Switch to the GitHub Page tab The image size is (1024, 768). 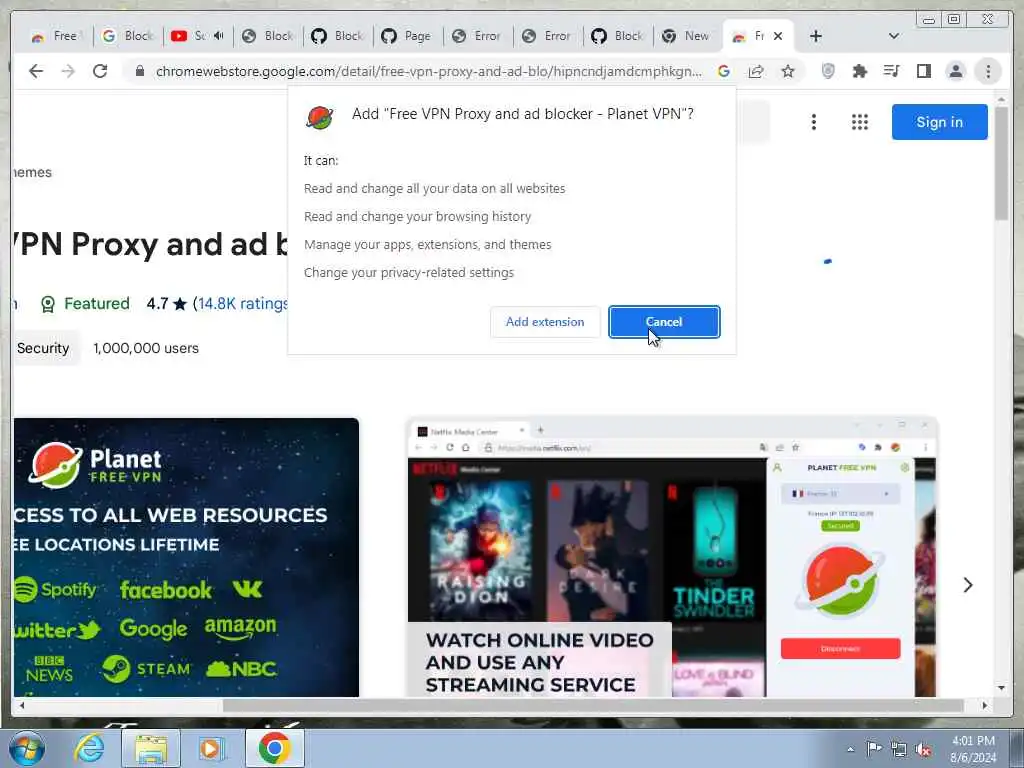(x=408, y=36)
